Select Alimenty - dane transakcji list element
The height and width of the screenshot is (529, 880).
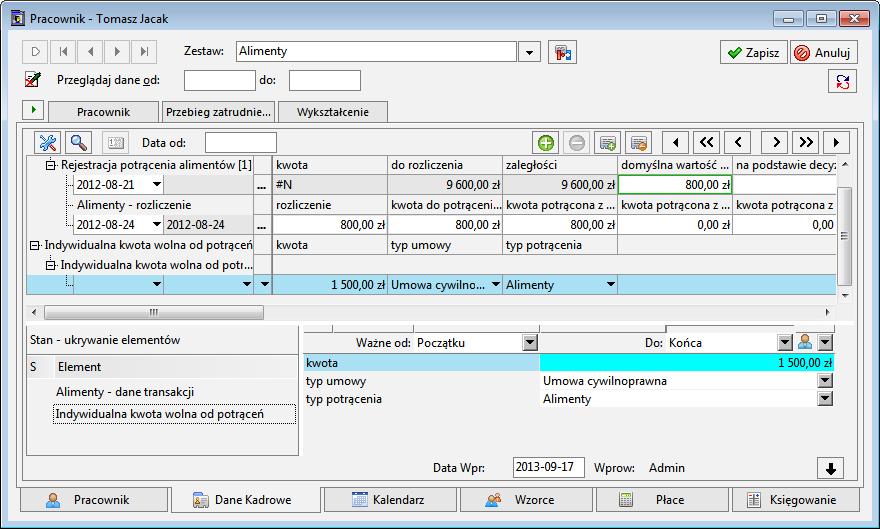[125, 392]
